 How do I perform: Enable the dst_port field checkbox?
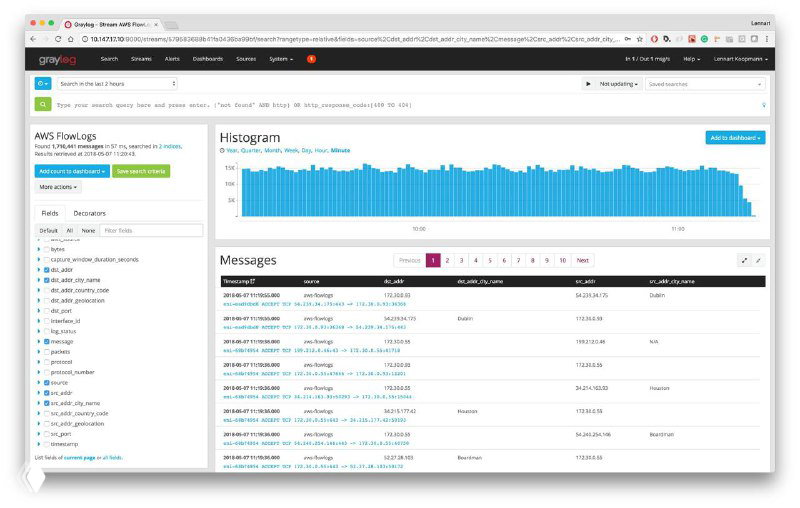pyautogui.click(x=46, y=311)
